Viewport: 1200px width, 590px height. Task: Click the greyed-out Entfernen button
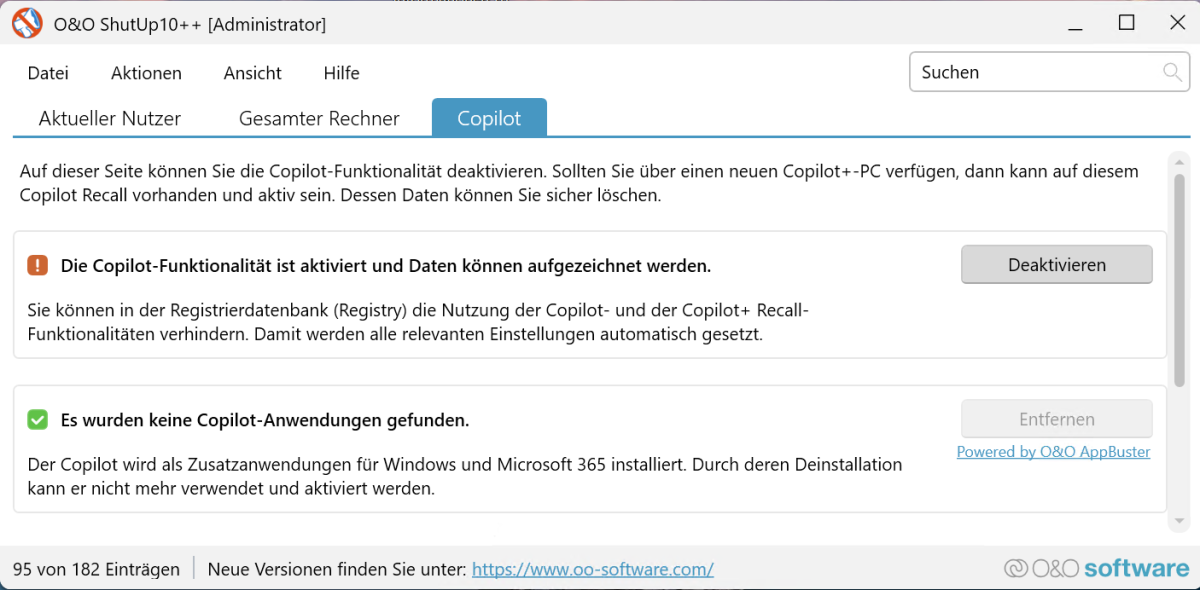coord(1057,419)
